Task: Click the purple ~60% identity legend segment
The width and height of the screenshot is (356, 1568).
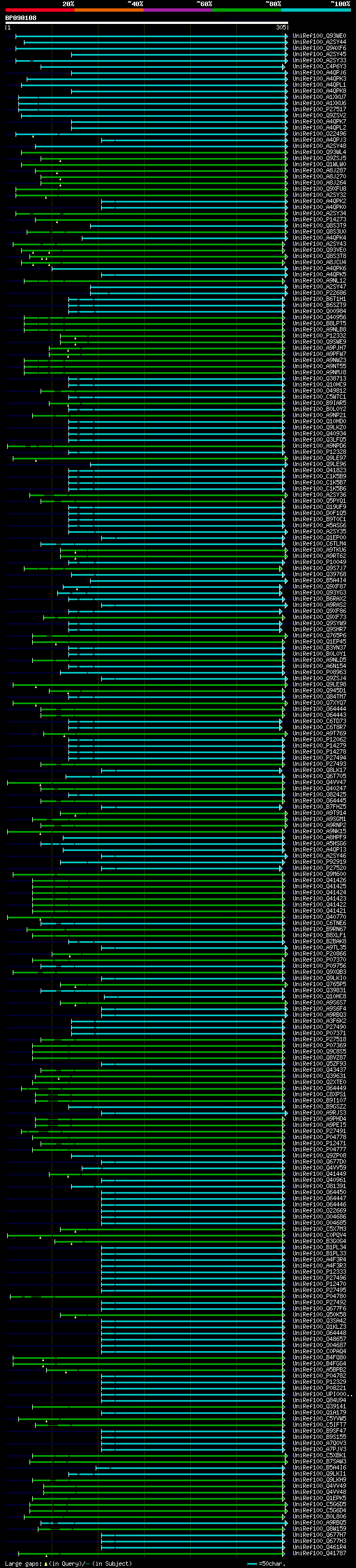Action: 177,10
